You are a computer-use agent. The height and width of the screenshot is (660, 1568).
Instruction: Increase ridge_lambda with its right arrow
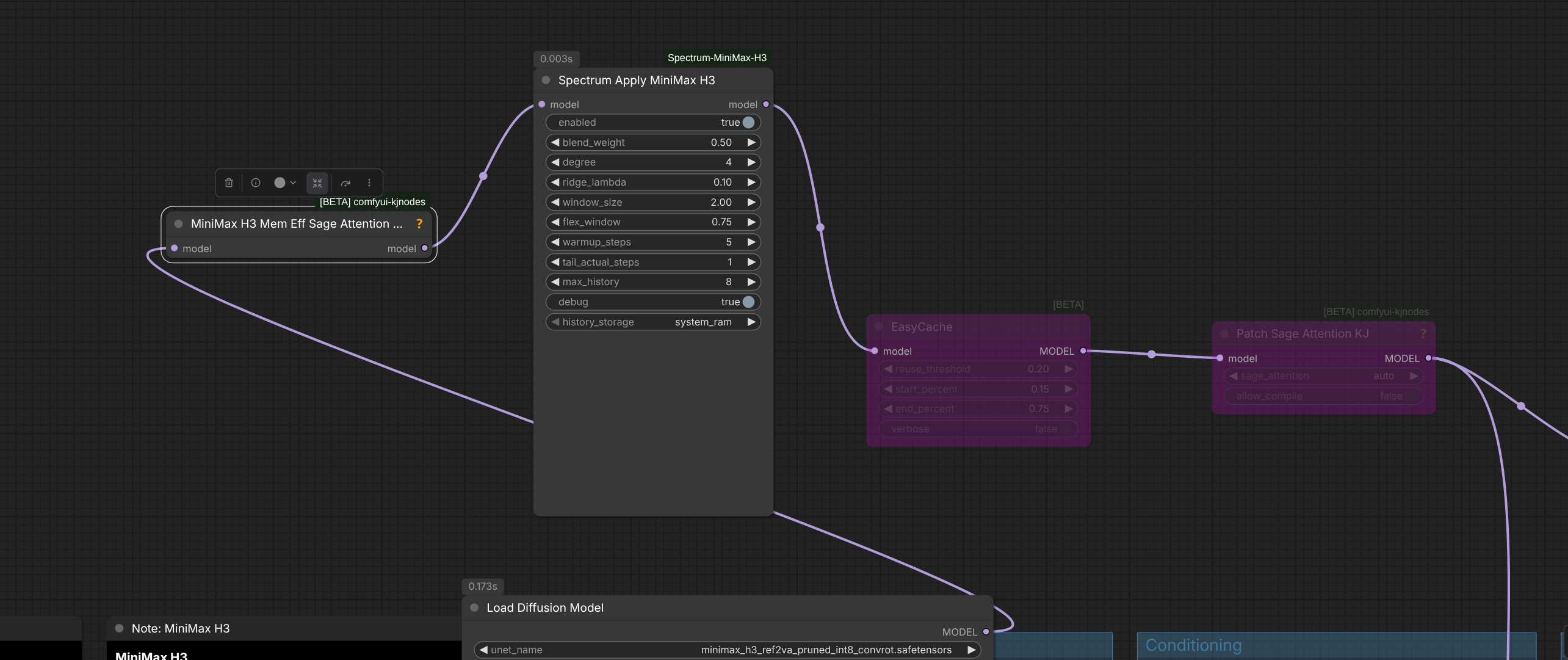(x=751, y=182)
